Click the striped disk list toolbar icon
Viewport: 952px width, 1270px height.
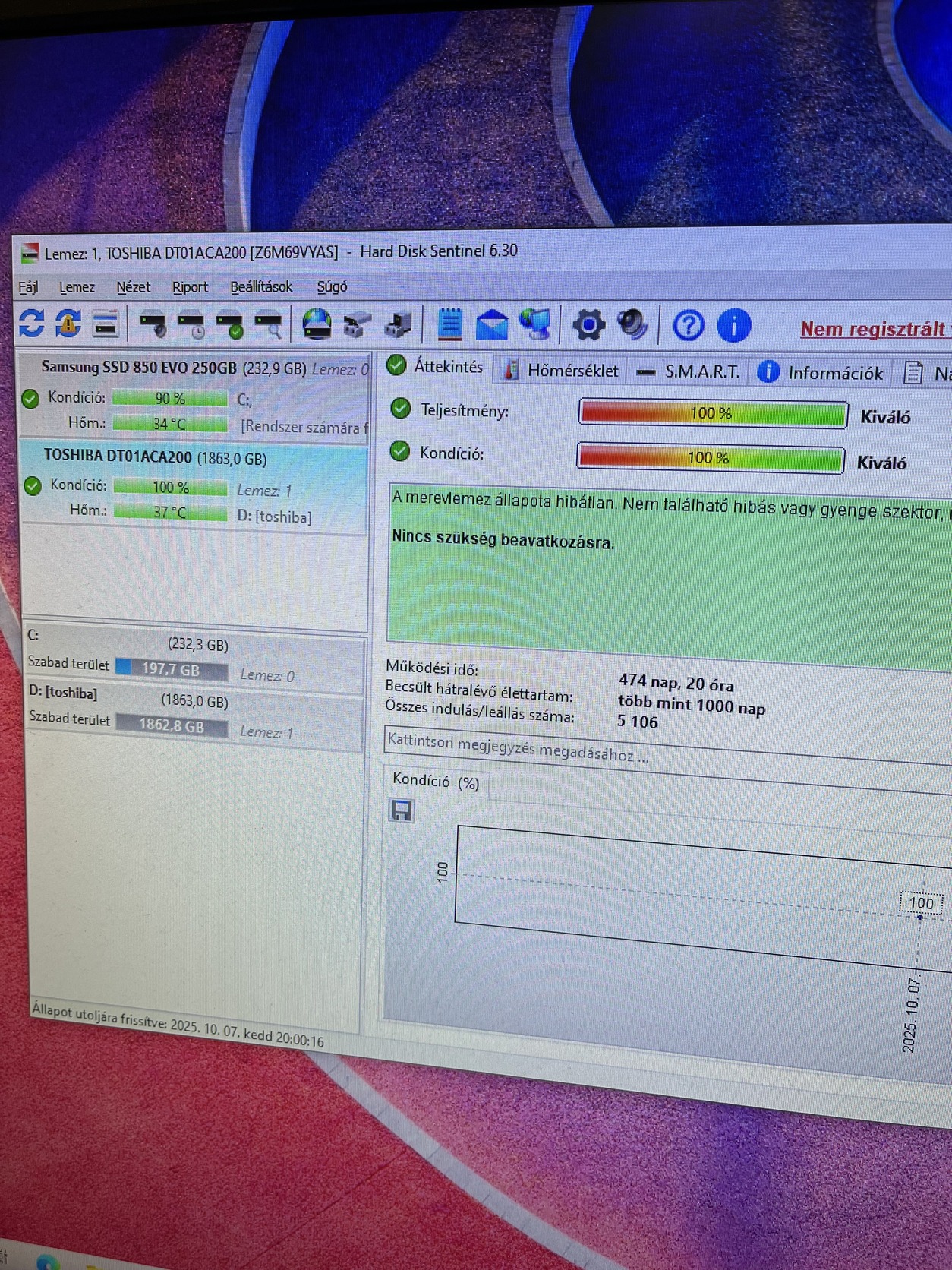[x=106, y=324]
